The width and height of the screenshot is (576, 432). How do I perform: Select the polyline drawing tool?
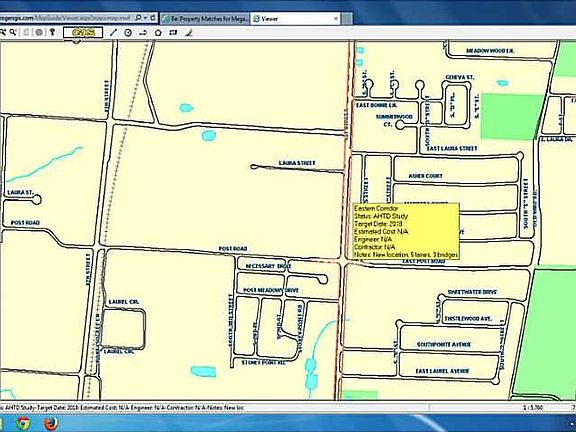pos(143,32)
